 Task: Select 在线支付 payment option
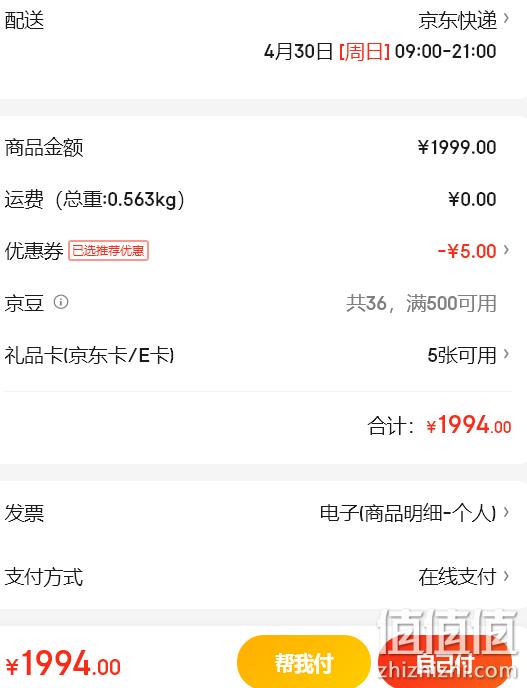(457, 576)
